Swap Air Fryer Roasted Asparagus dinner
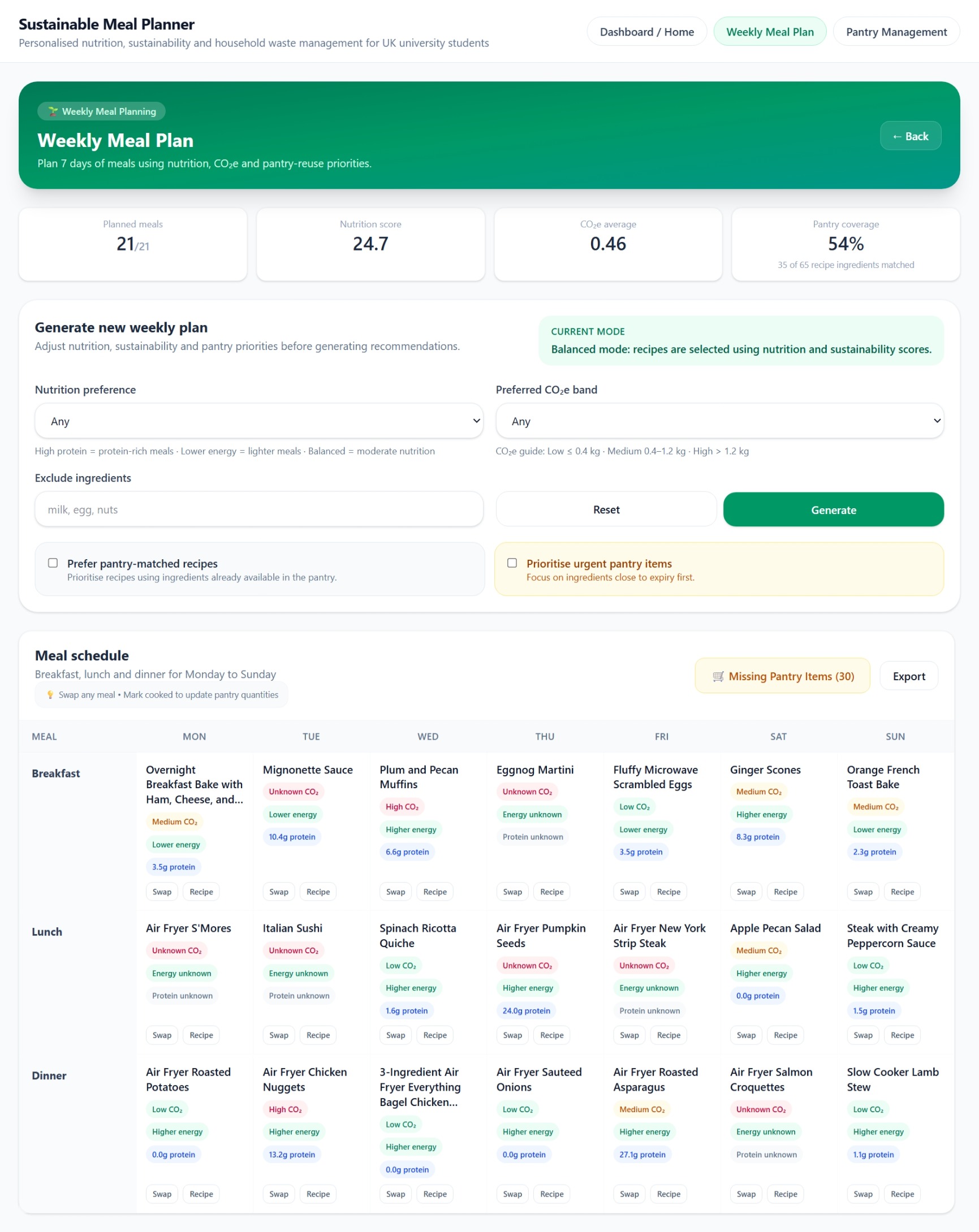Screen dimensions: 979x1232 tap(629, 1194)
